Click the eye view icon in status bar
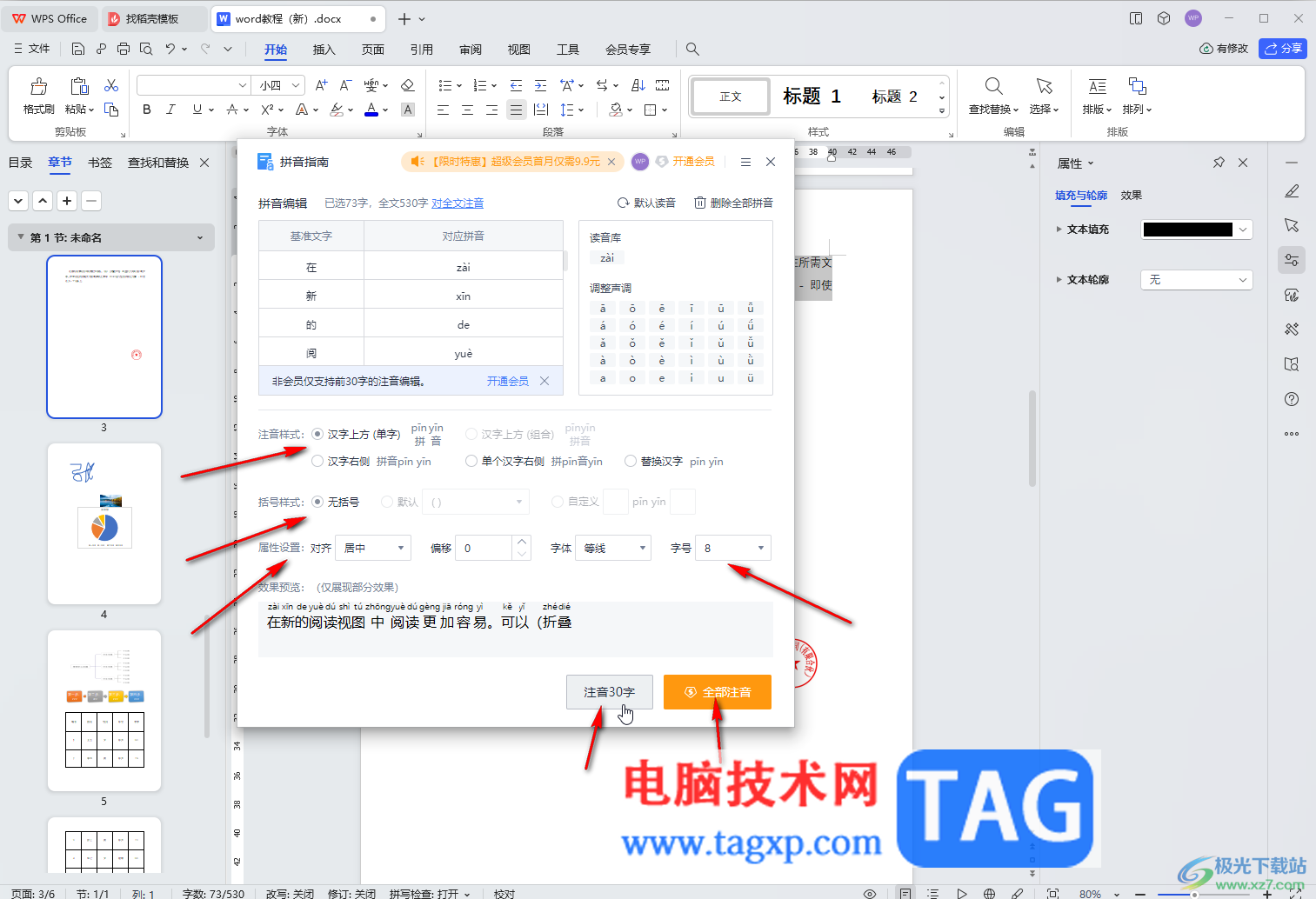The image size is (1316, 899). [x=870, y=893]
